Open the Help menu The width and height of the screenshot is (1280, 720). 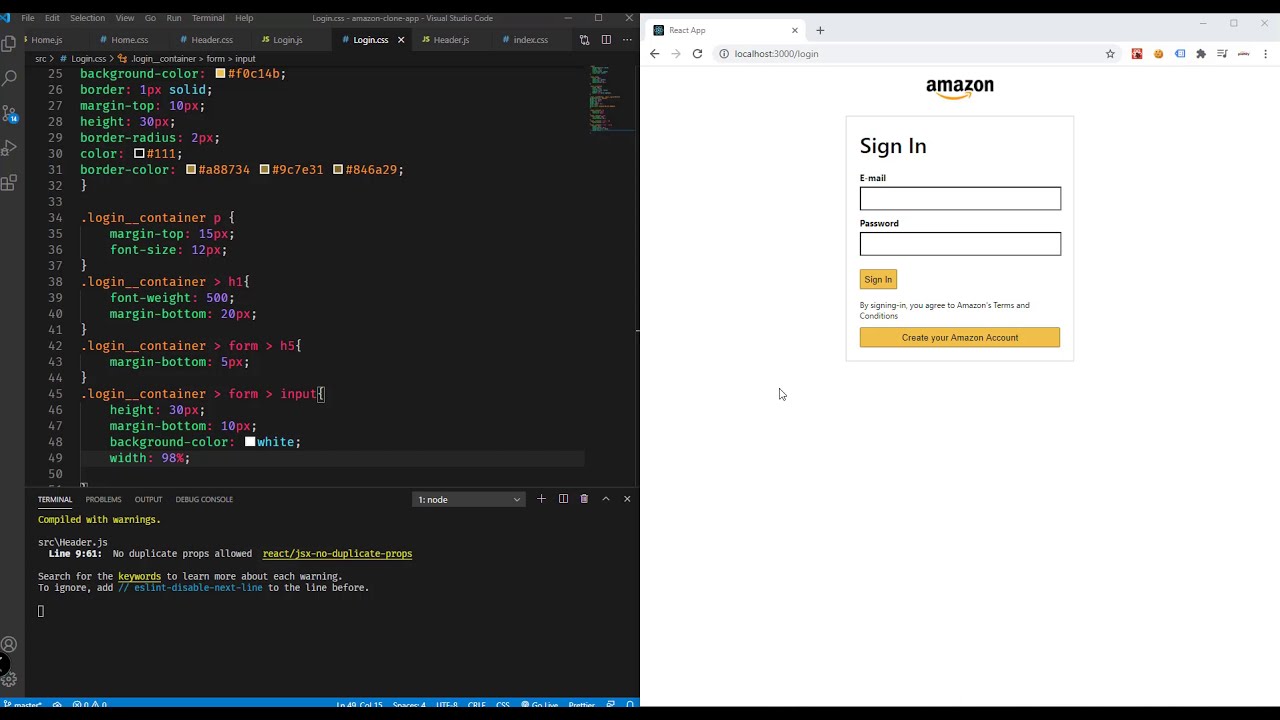coord(244,18)
